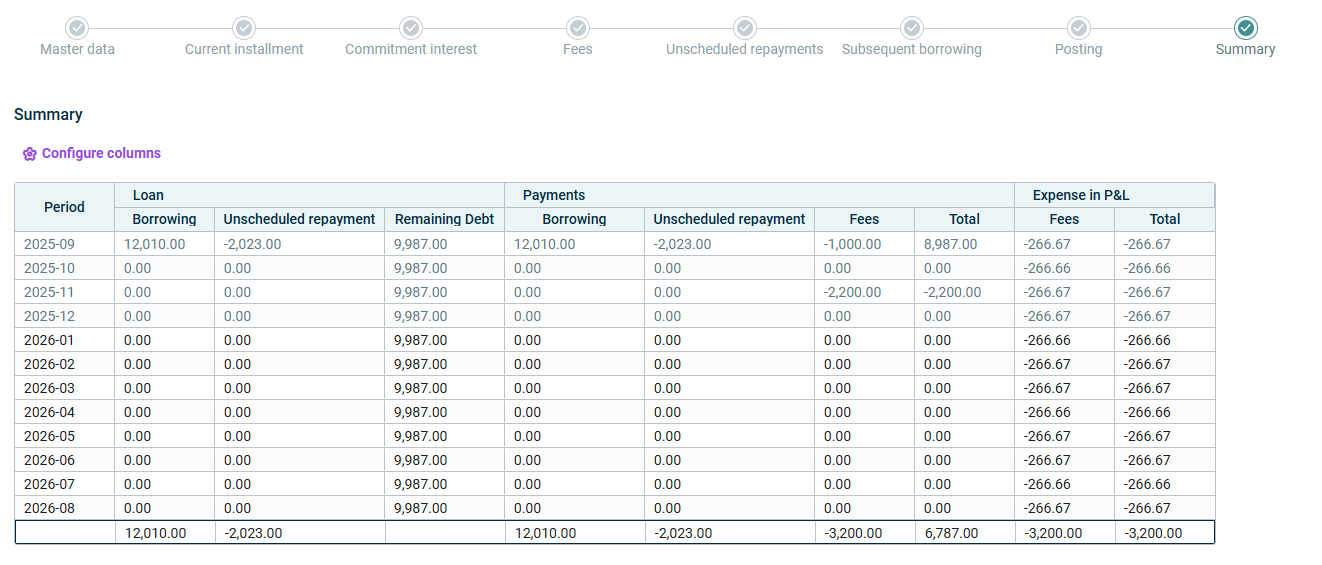Viewport: 1322px width, 565px height.
Task: Click the 8,987.00 total payment cell
Action: (965, 244)
